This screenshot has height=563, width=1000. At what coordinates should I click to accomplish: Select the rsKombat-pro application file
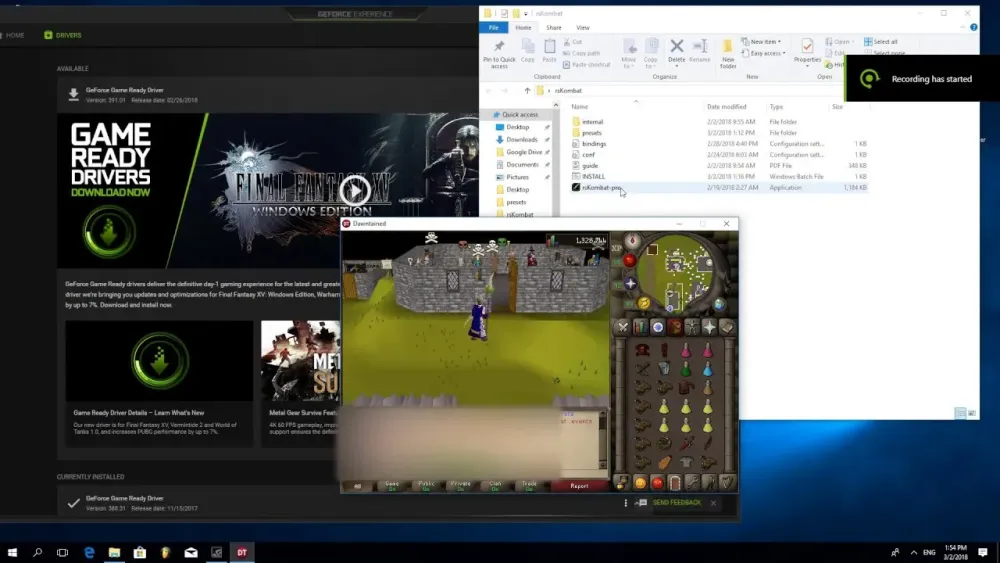(719, 187)
